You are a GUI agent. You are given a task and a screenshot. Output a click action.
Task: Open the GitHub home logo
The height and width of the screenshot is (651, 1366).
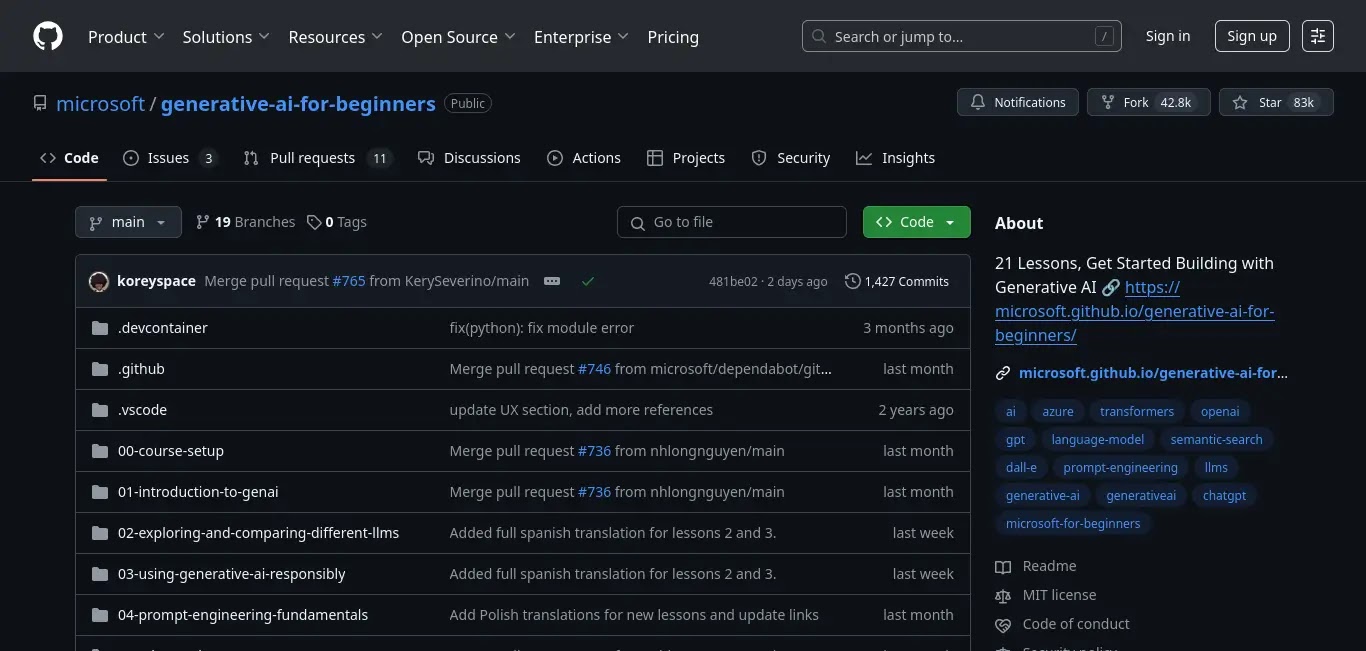pos(48,36)
